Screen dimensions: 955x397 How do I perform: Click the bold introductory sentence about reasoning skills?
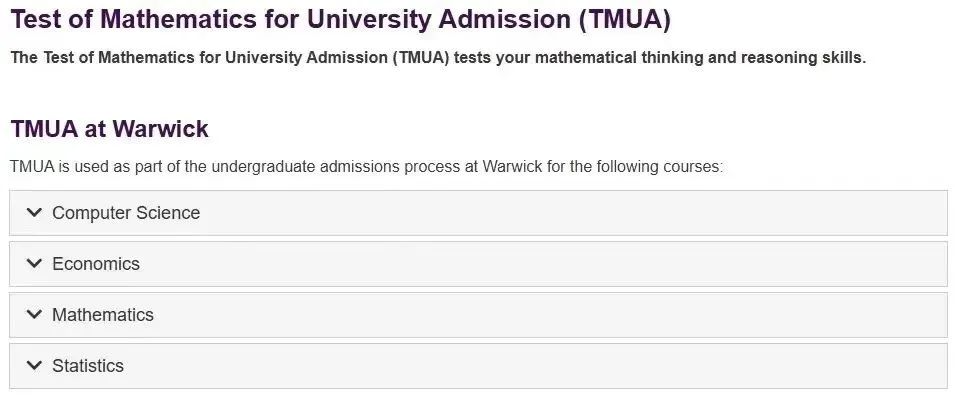[x=438, y=58]
